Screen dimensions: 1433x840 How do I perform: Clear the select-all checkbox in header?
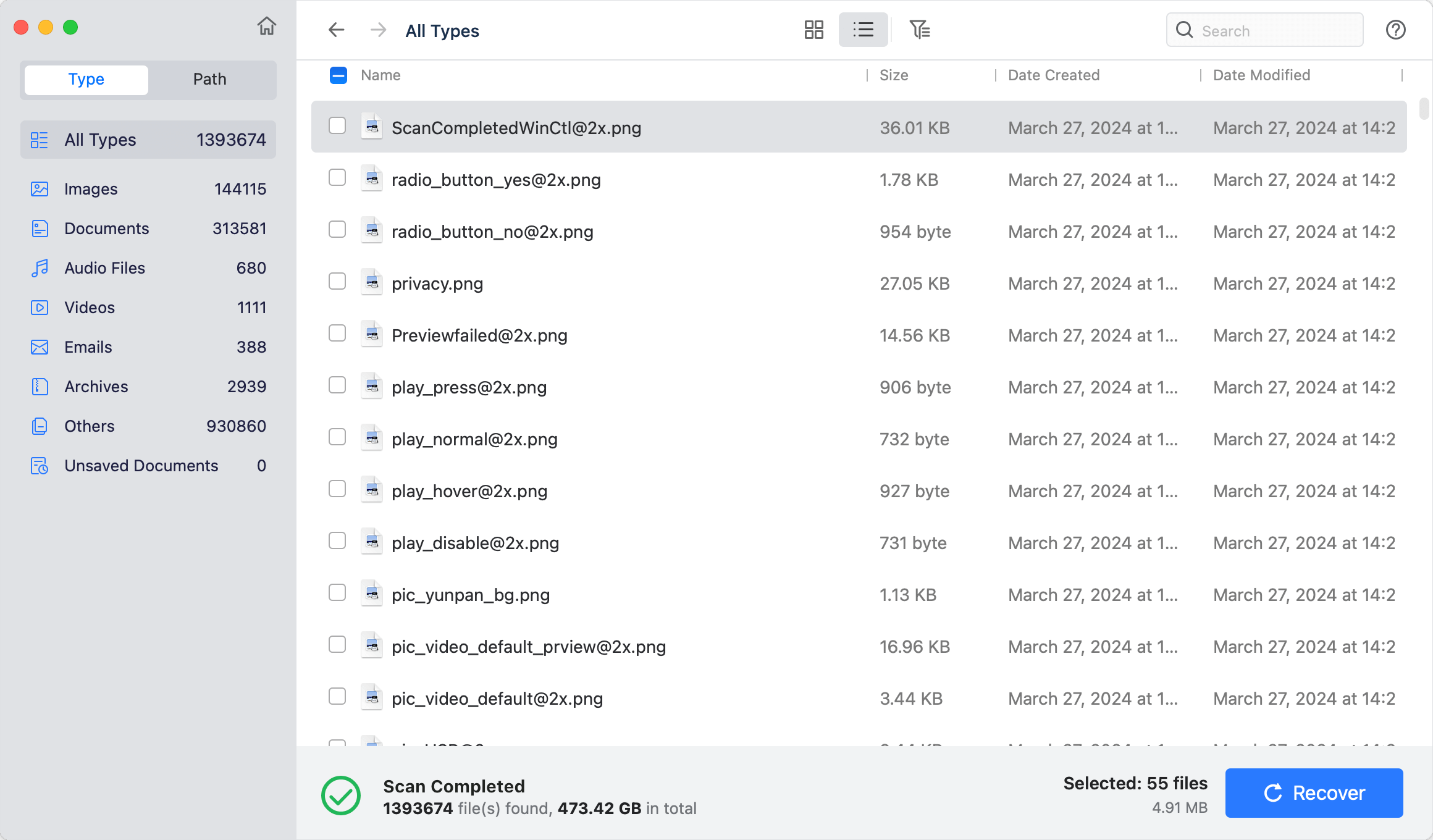coord(337,75)
